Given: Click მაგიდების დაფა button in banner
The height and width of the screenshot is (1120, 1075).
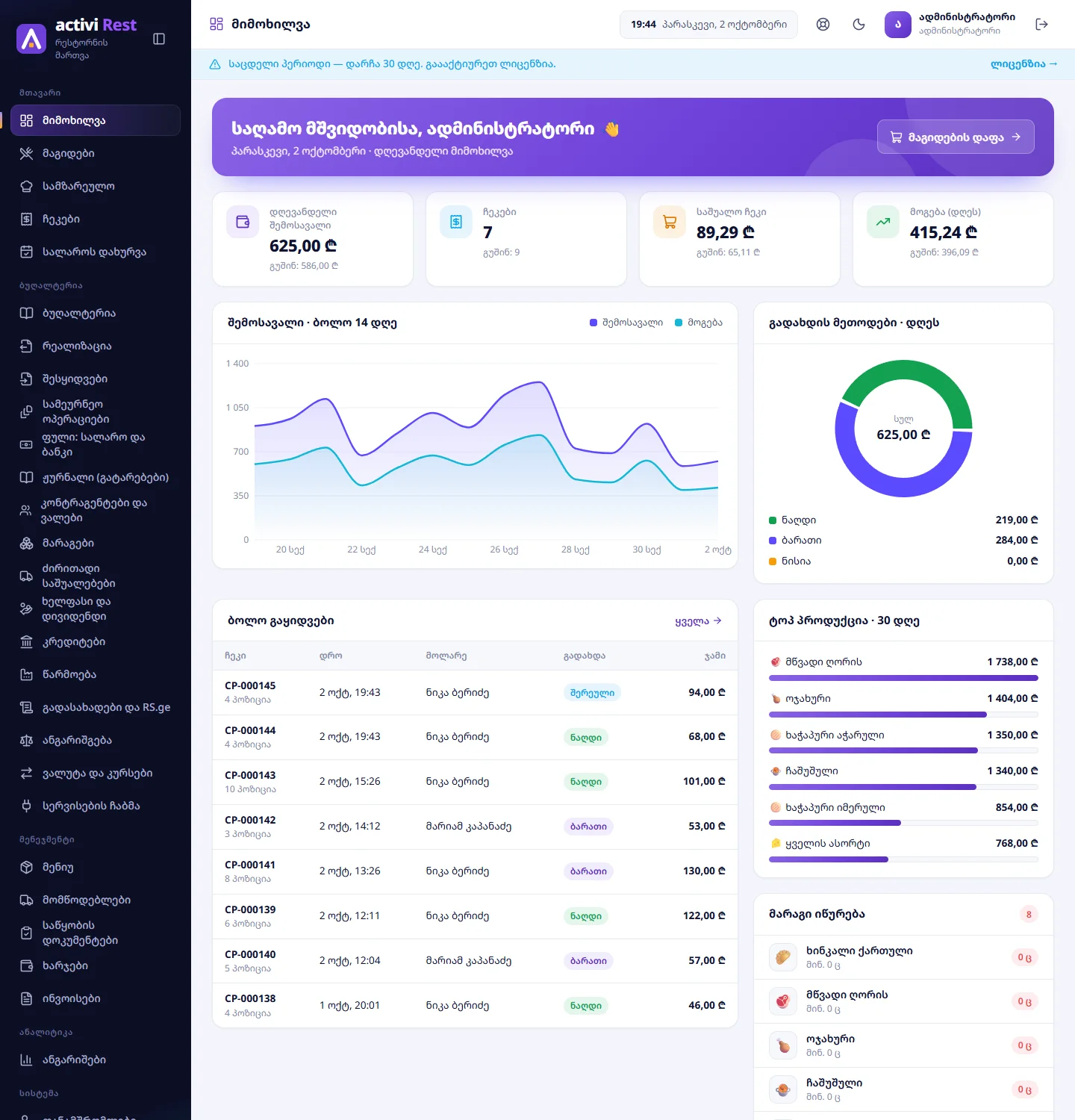Looking at the screenshot, I should 956,137.
